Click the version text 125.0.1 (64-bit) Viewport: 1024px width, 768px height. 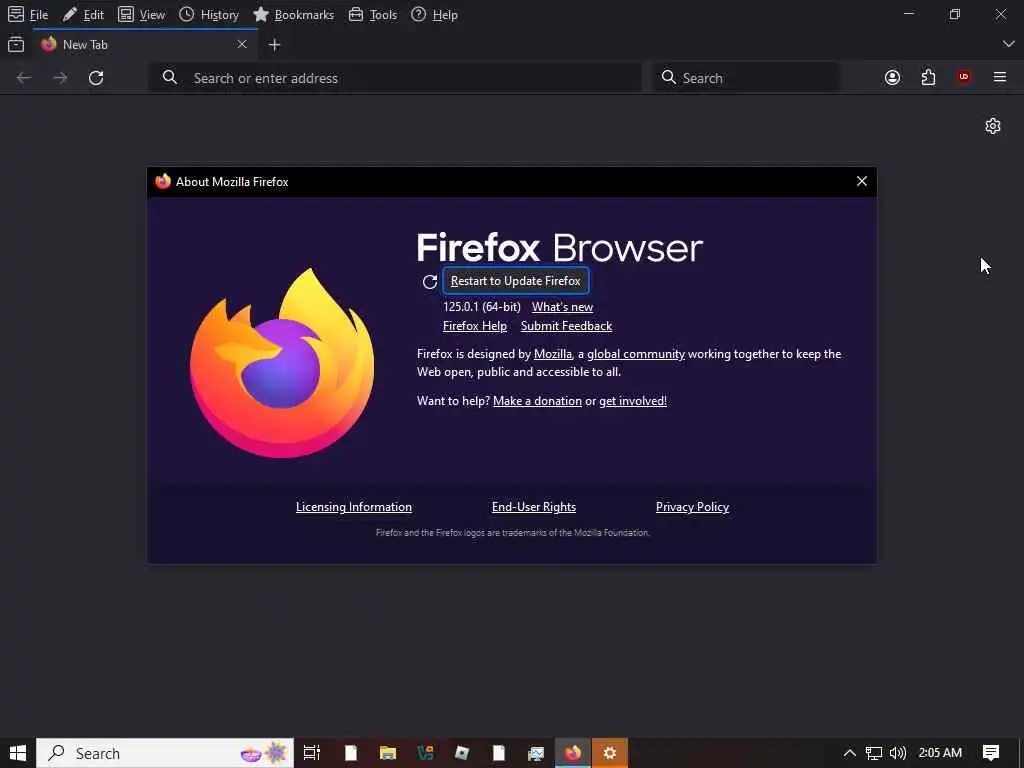(x=482, y=307)
